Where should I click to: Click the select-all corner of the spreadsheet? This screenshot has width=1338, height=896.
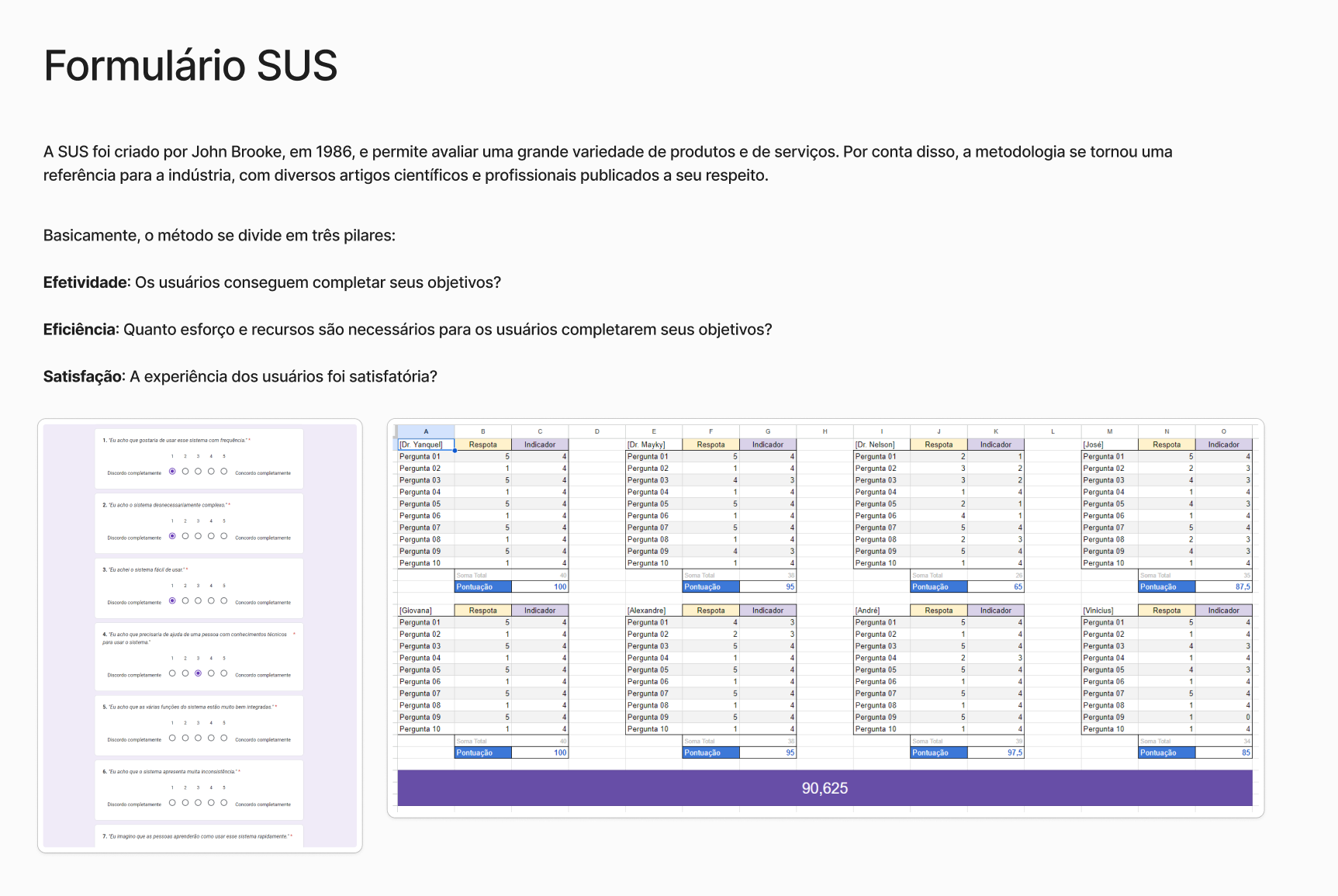coord(395,431)
